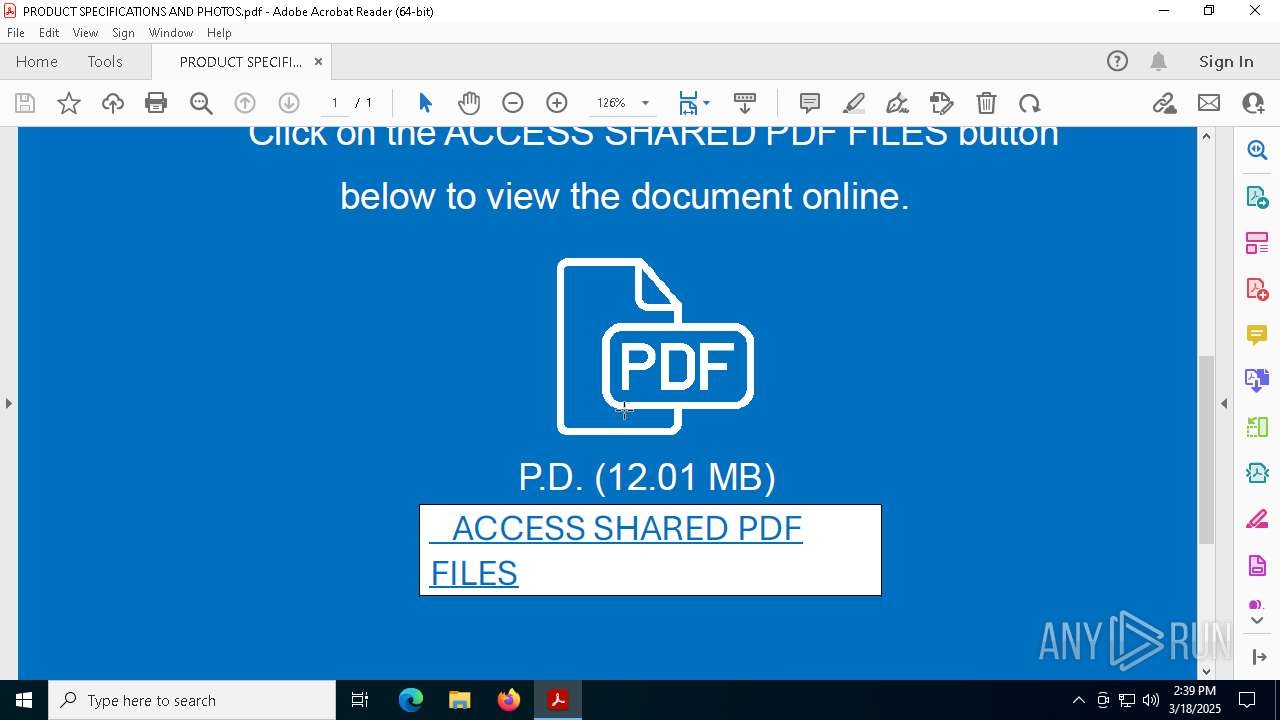Bookmark this file with the star icon
The width and height of the screenshot is (1280, 720).
click(x=69, y=103)
